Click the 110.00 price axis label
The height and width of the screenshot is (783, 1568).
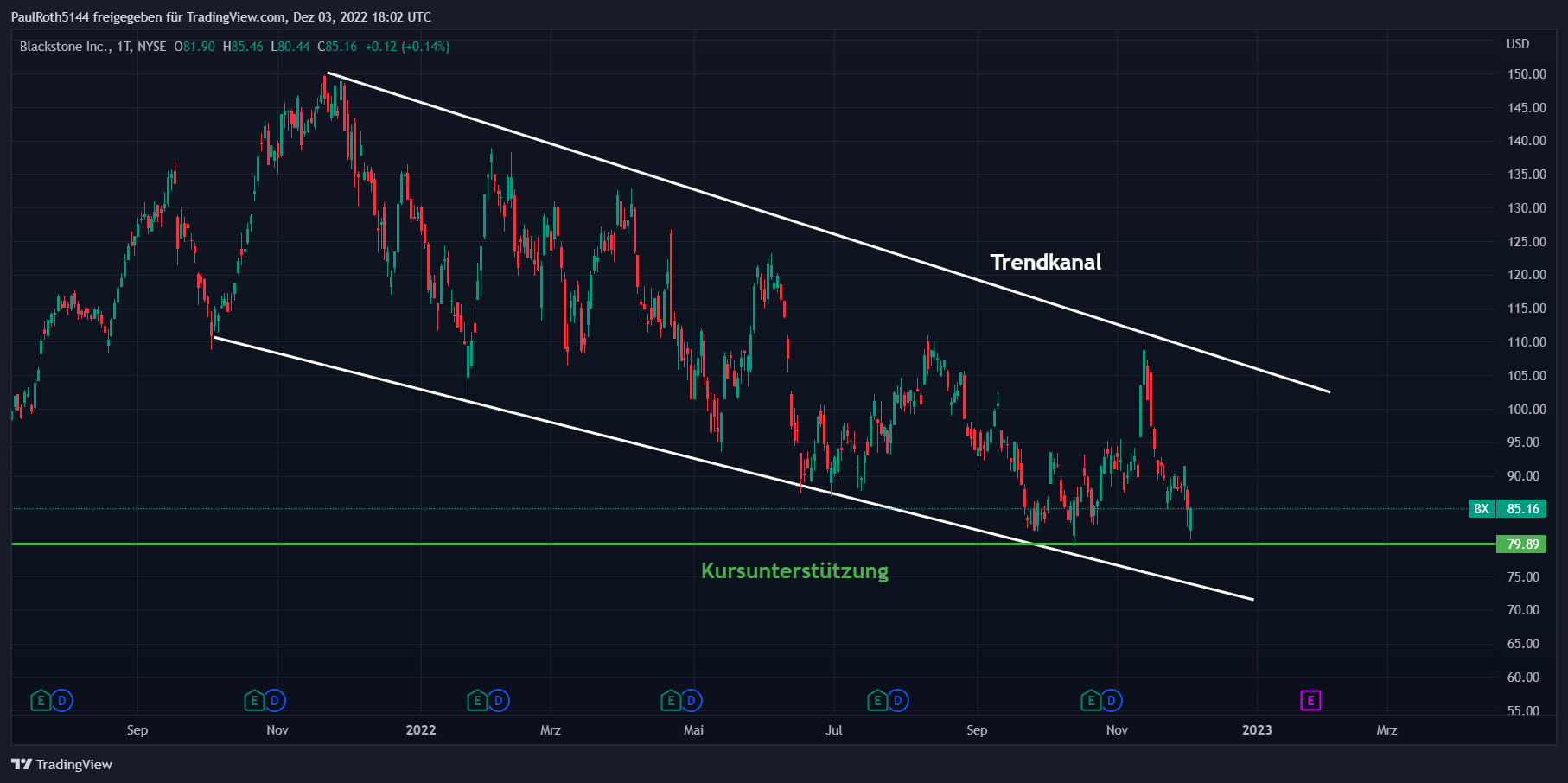point(1527,342)
